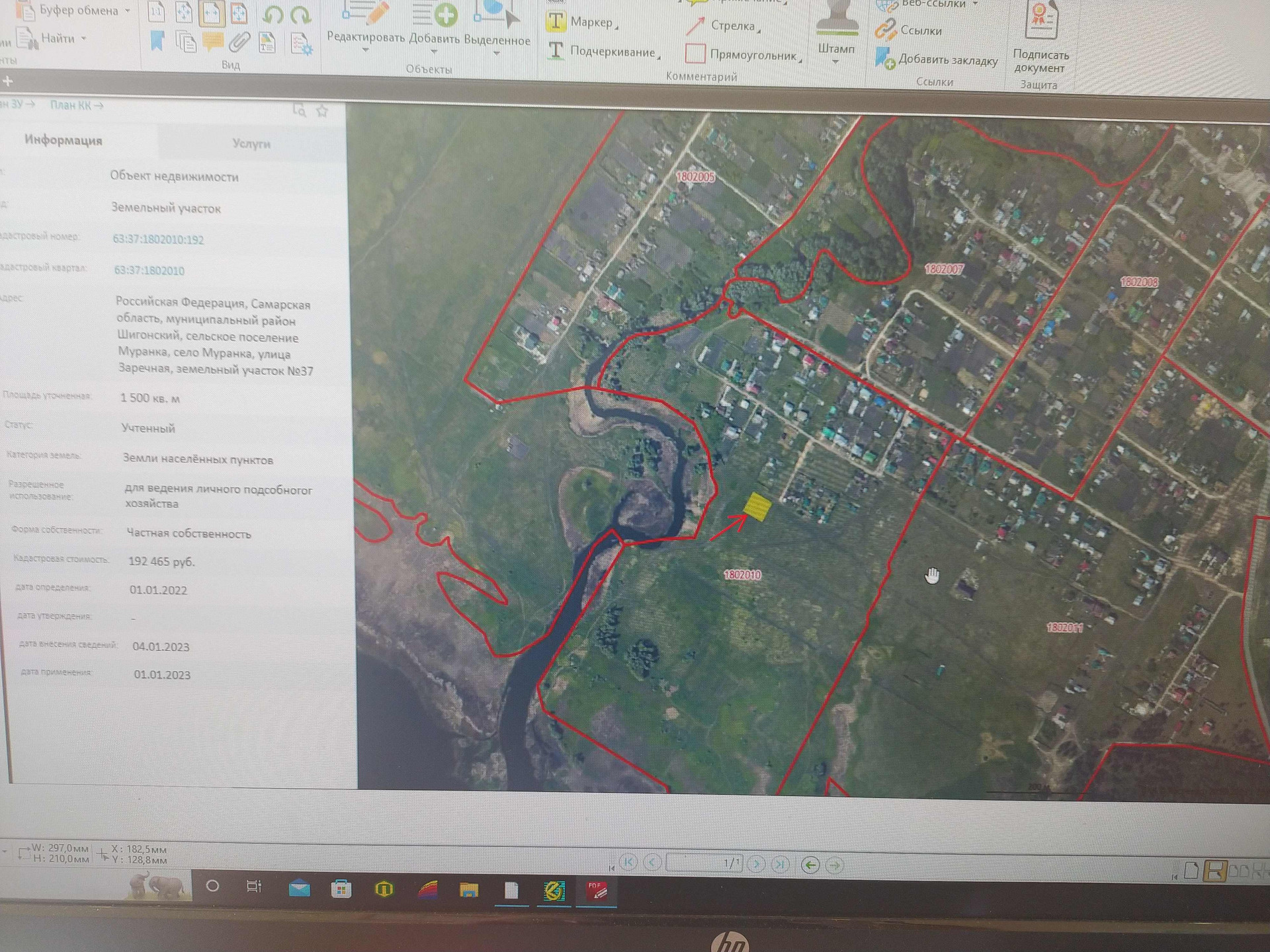Image resolution: width=1270 pixels, height=952 pixels.
Task: Open cadastral quarter 63:37:1802010 link
Action: coord(149,270)
